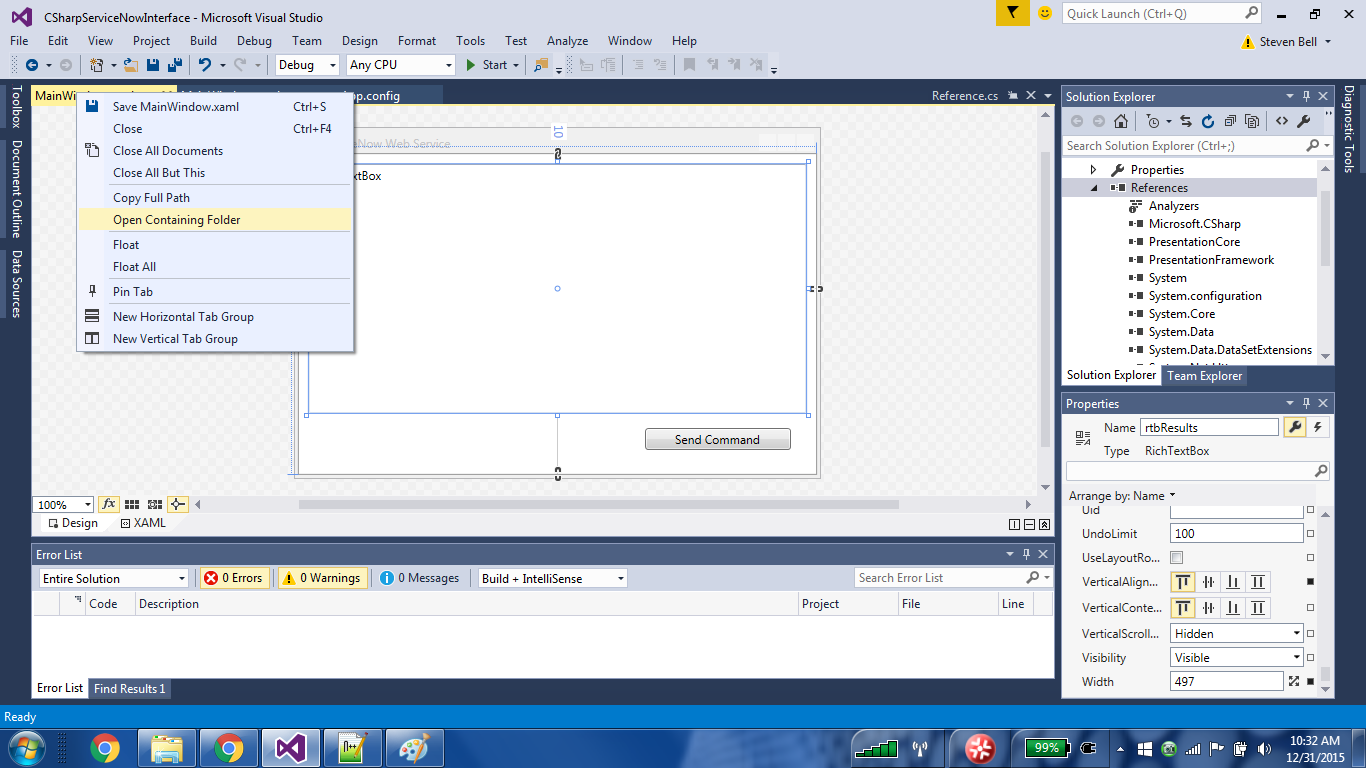Viewport: 1366px width, 768px height.
Task: Click the Save All toolbar icon
Action: click(173, 65)
